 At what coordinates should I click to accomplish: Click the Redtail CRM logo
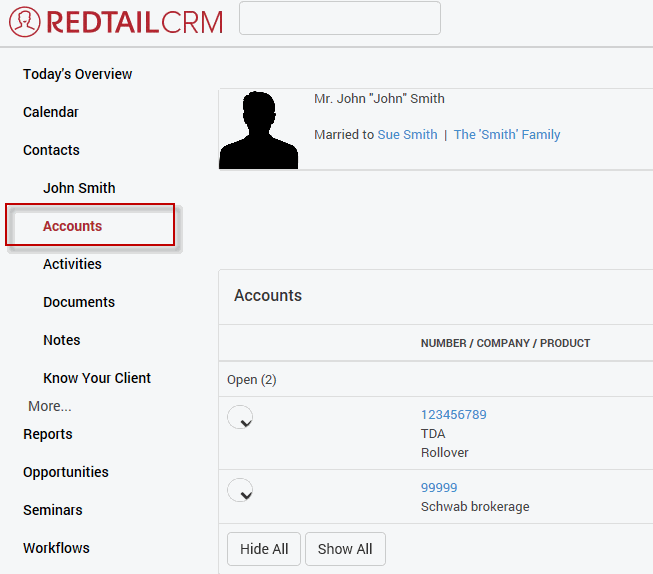(115, 21)
